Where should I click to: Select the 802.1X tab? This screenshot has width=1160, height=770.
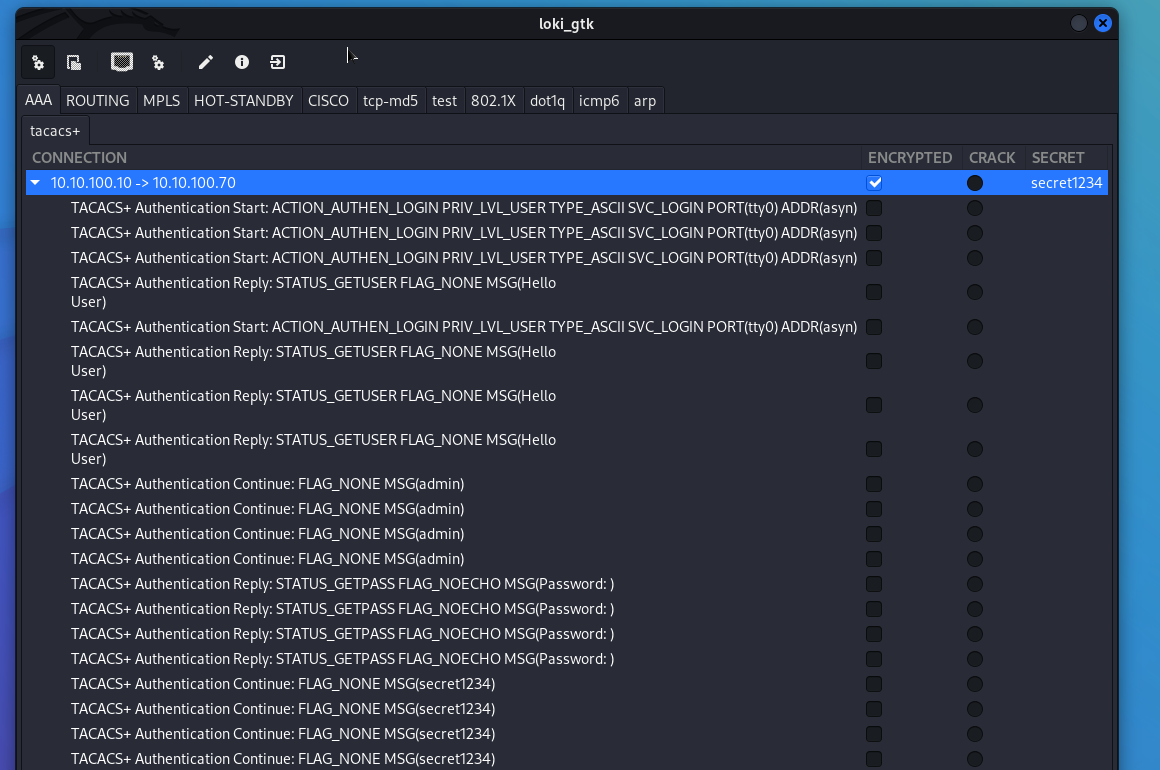coord(493,101)
